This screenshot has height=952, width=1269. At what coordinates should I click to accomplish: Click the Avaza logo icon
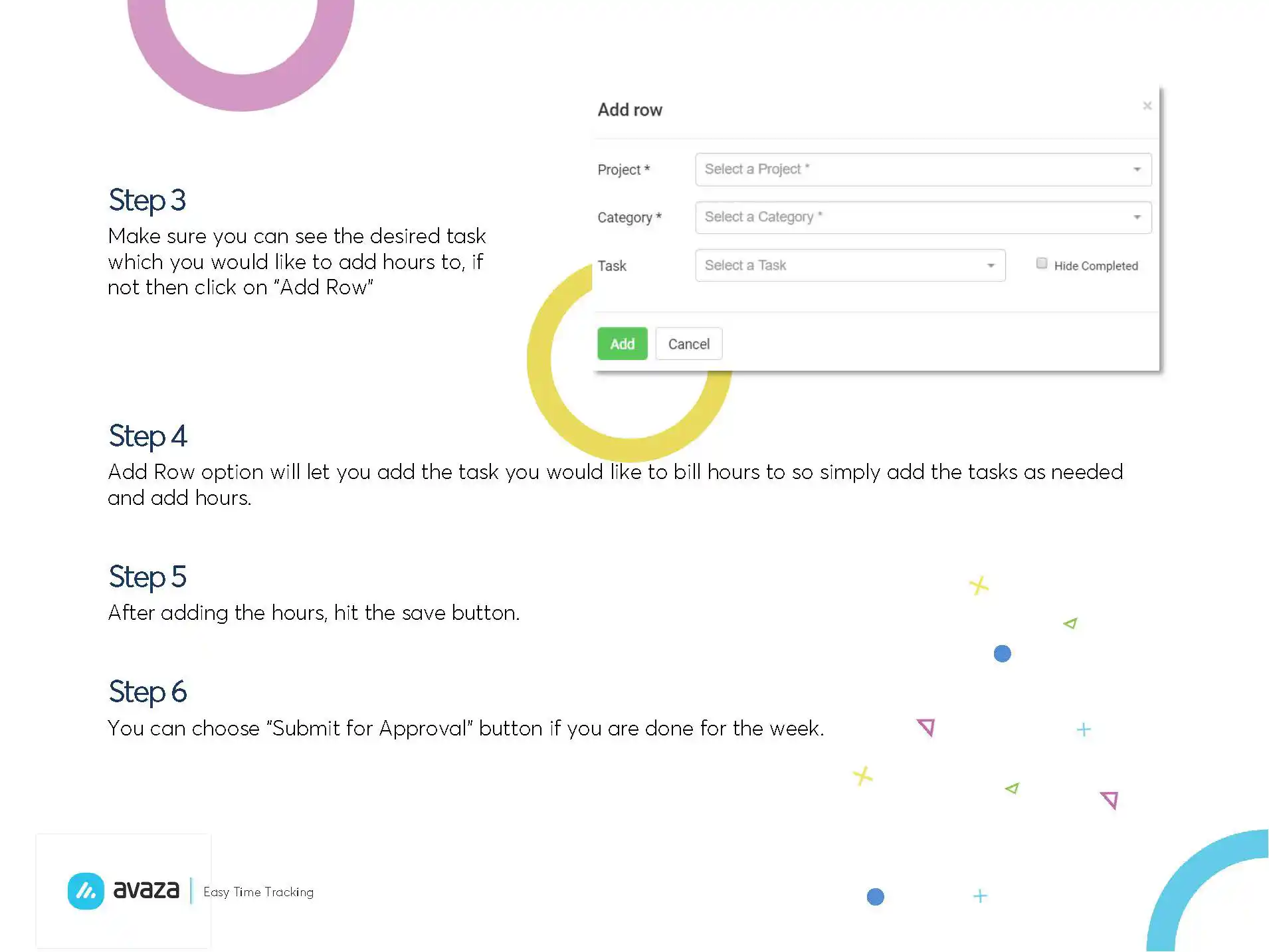tap(86, 890)
